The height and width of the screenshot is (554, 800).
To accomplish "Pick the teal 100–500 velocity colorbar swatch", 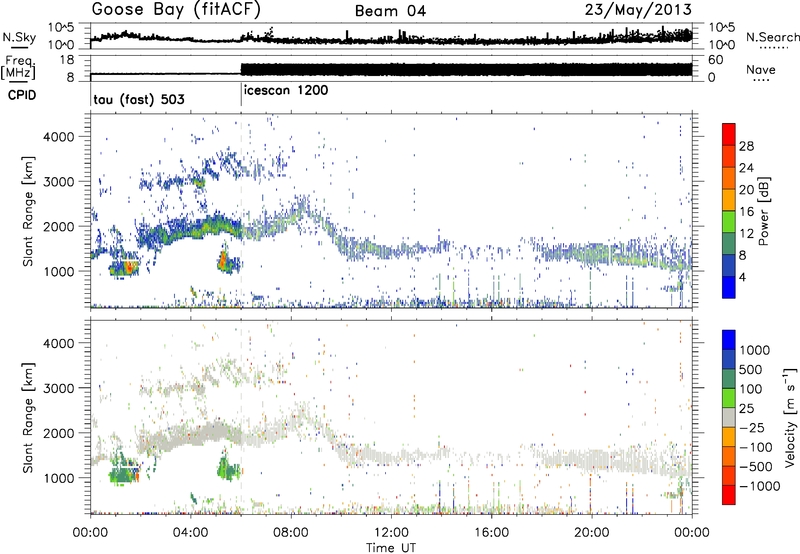I will (x=729, y=378).
